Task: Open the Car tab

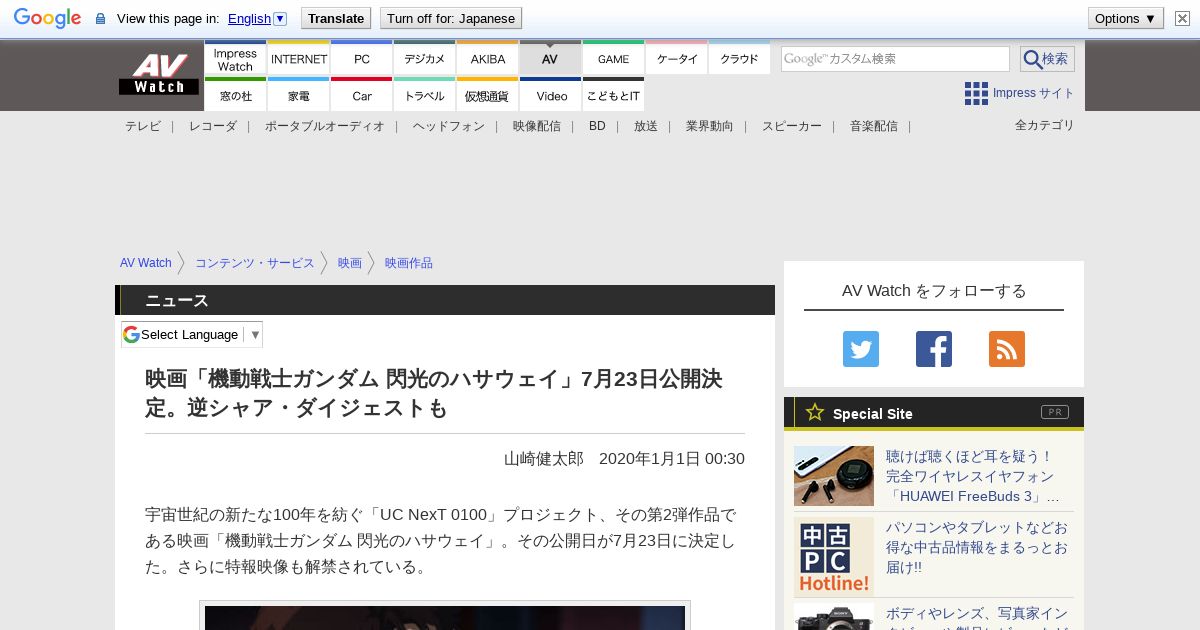Action: (x=361, y=95)
